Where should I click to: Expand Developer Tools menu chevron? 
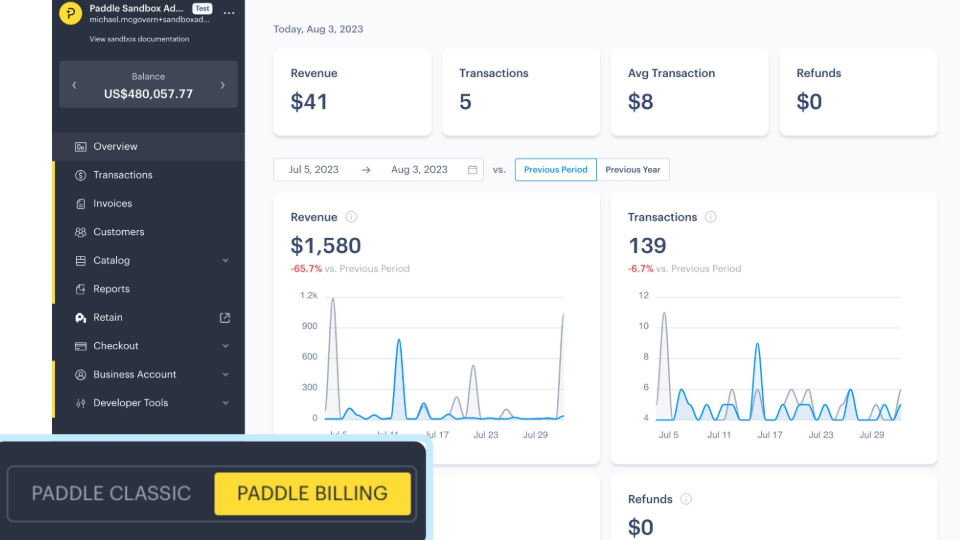pyautogui.click(x=225, y=403)
